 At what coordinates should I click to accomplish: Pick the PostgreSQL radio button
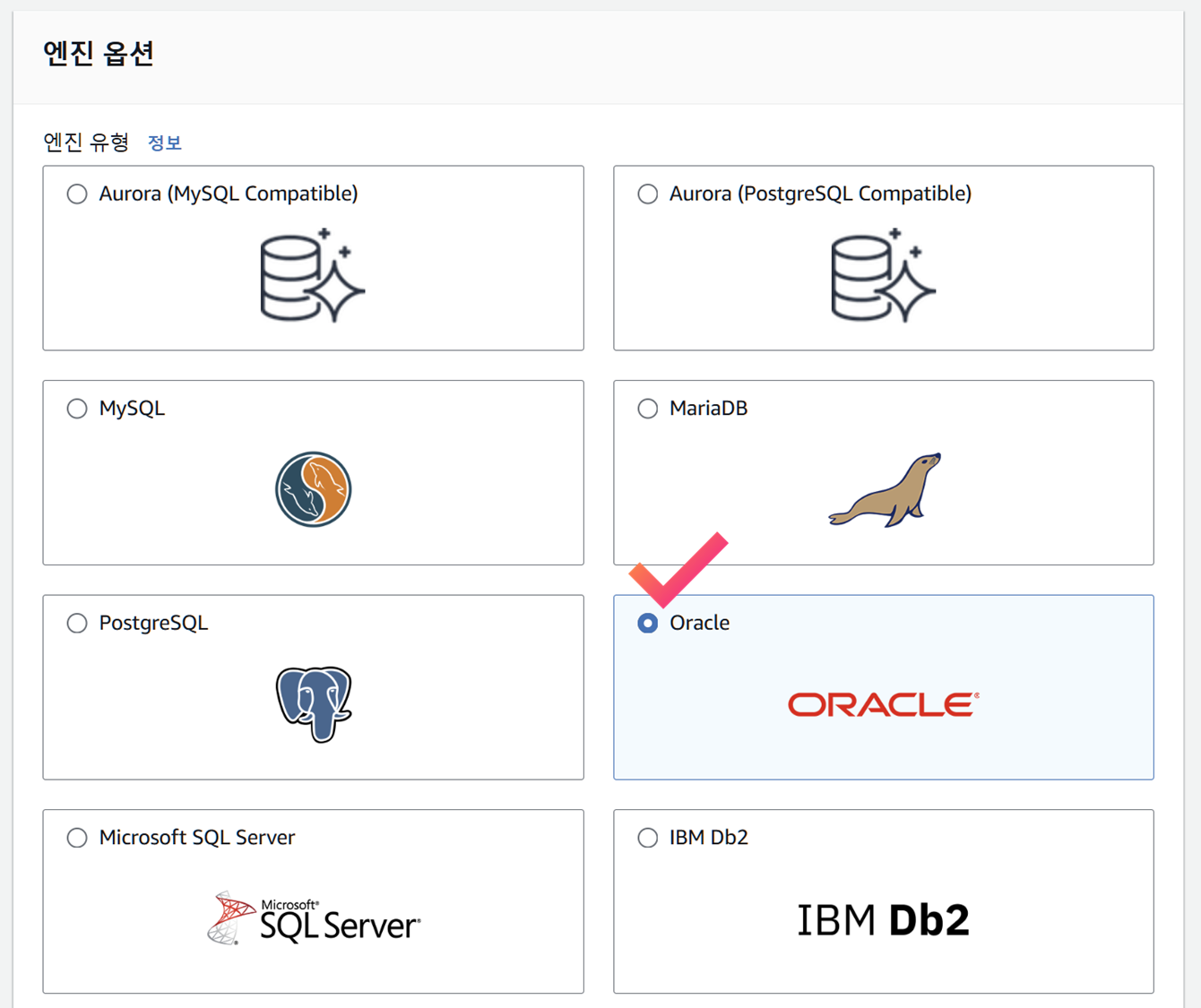coord(77,623)
